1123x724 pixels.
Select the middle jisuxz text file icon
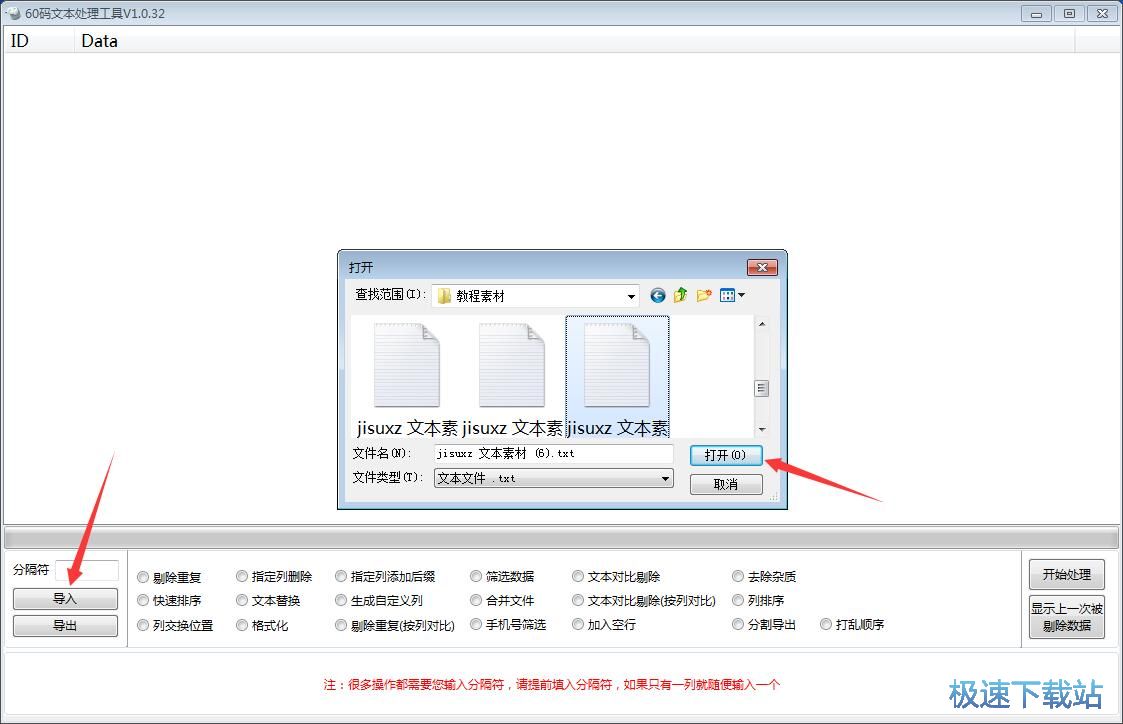511,366
